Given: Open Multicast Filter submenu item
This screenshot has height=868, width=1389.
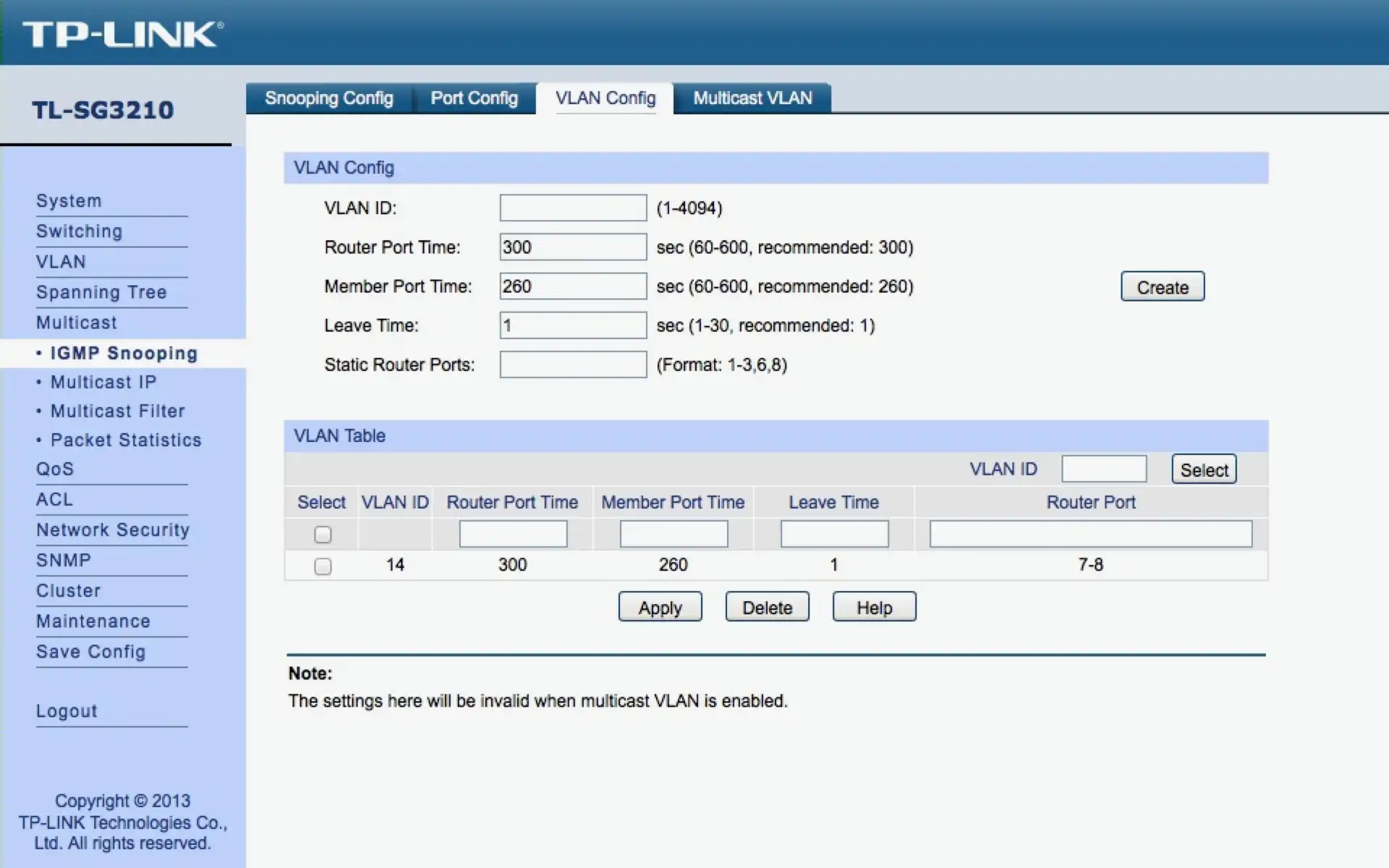Looking at the screenshot, I should [x=117, y=412].
